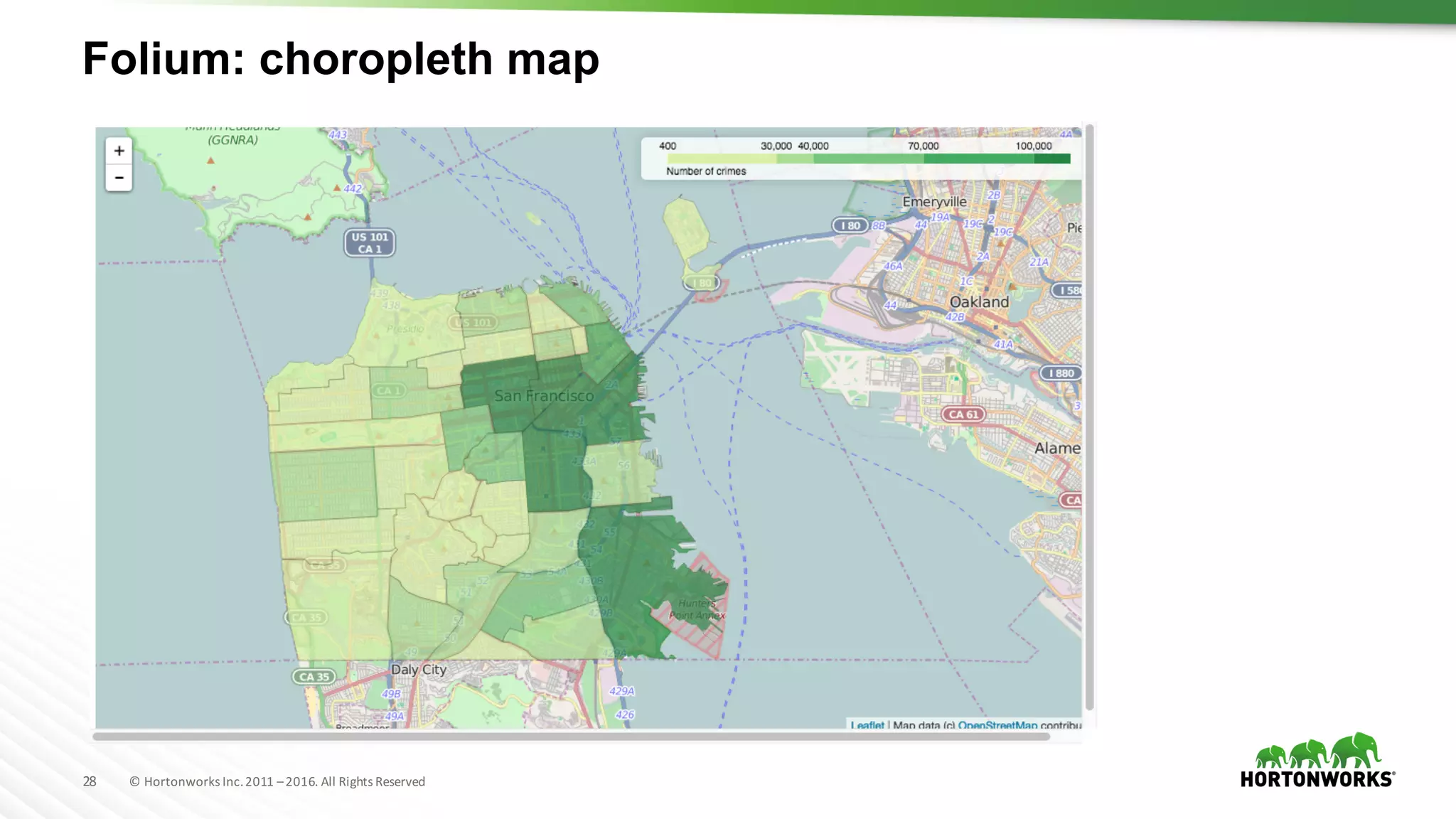Open the OpenStreetMap attribution link
This screenshot has height=819, width=1456.
pyautogui.click(x=997, y=725)
